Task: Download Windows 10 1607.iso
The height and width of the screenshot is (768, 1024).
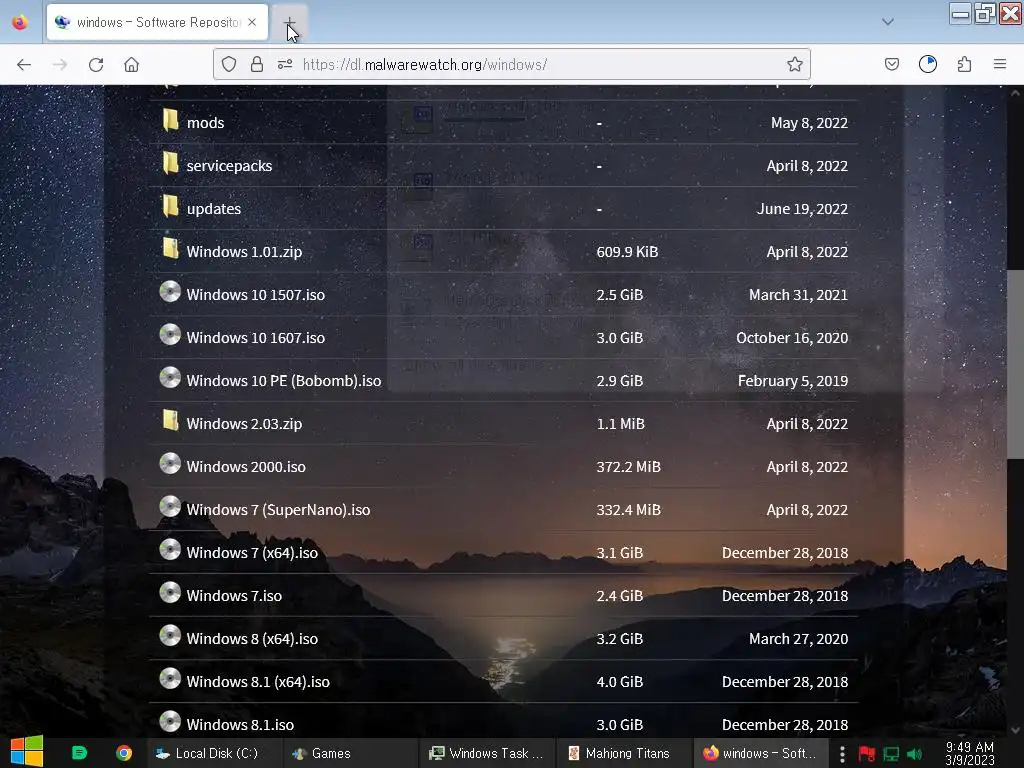Action: (x=255, y=338)
